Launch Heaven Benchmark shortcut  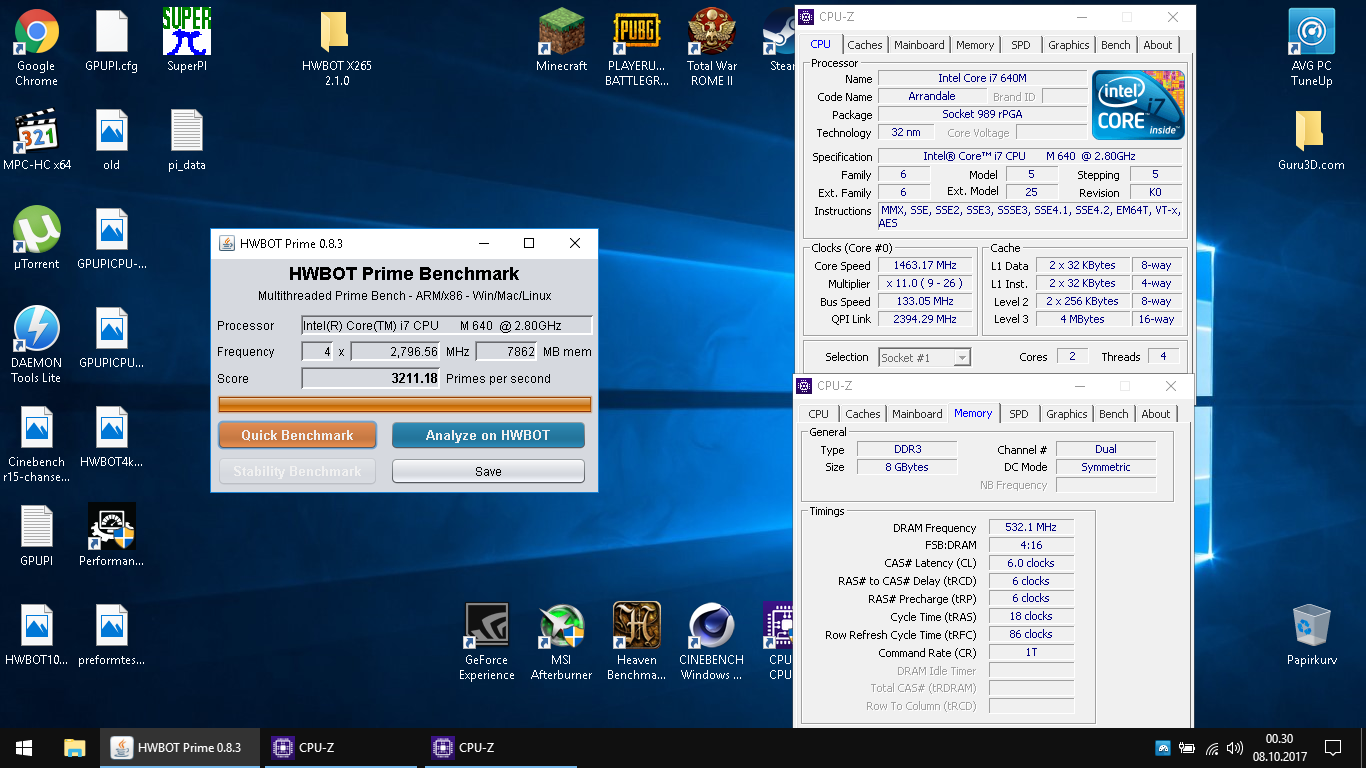click(x=637, y=642)
